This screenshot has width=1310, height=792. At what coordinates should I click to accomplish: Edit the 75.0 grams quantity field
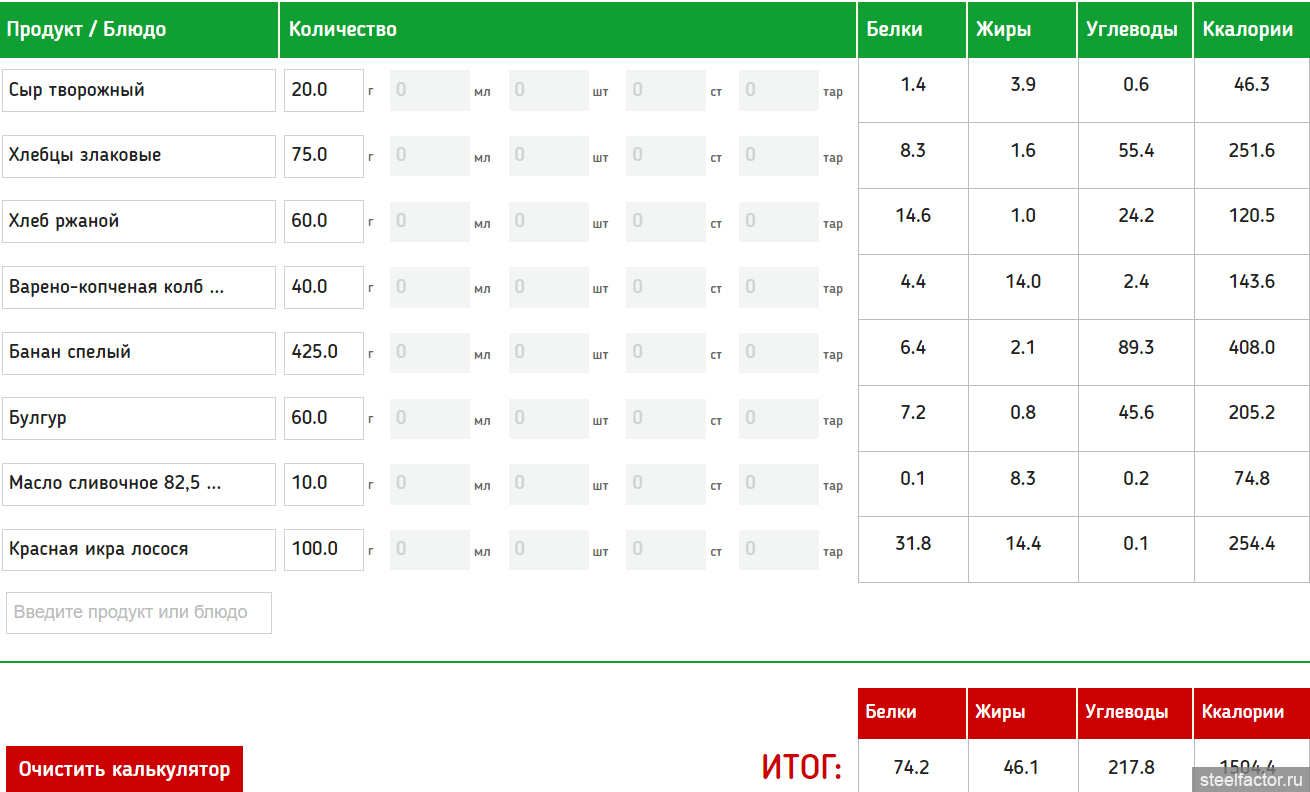(x=323, y=156)
